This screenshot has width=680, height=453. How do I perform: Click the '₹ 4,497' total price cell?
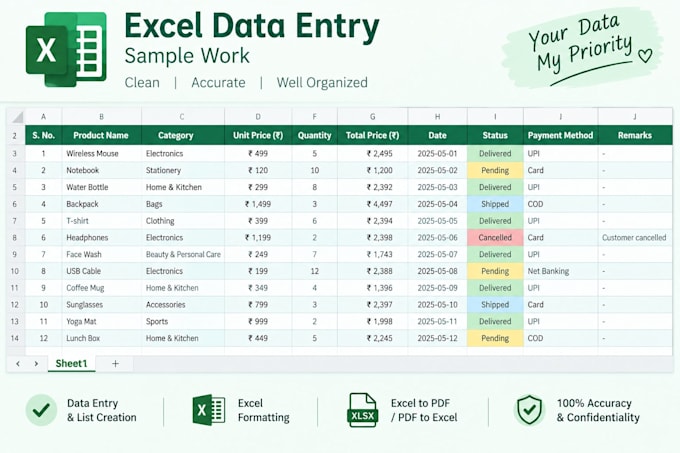[373, 204]
